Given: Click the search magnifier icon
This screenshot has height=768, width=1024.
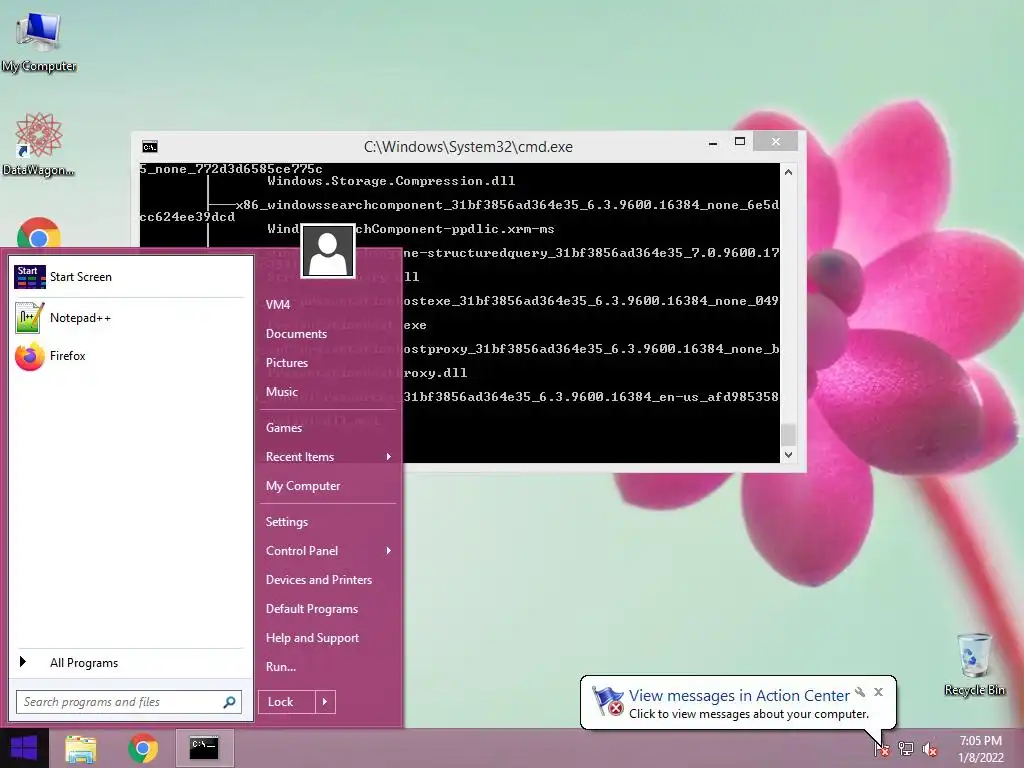Looking at the screenshot, I should point(229,702).
